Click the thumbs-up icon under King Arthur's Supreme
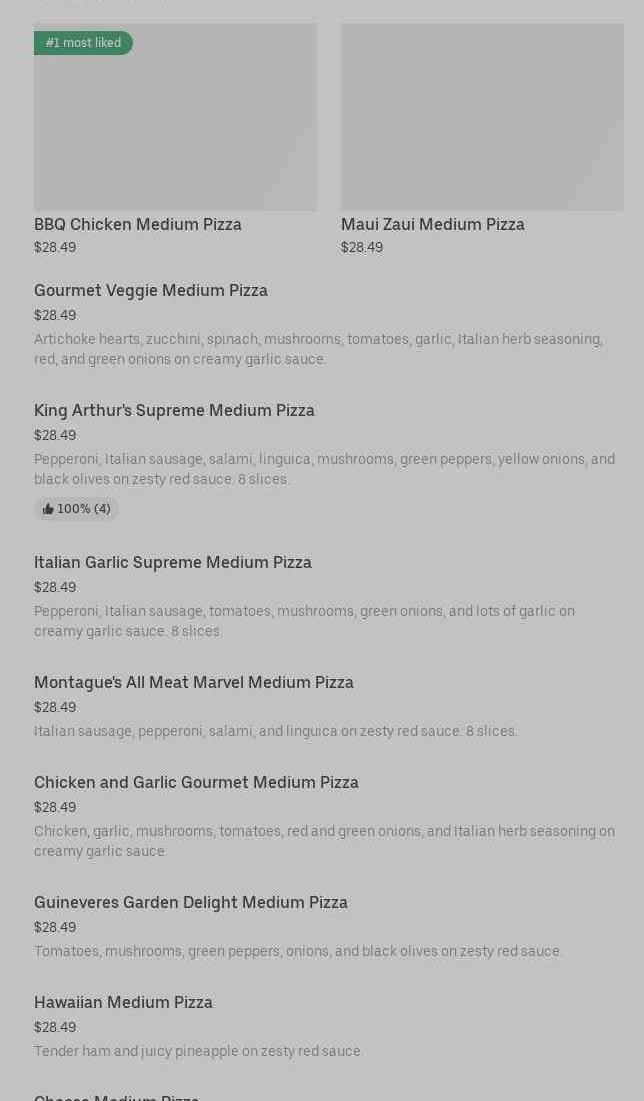The width and height of the screenshot is (644, 1101). [48, 509]
